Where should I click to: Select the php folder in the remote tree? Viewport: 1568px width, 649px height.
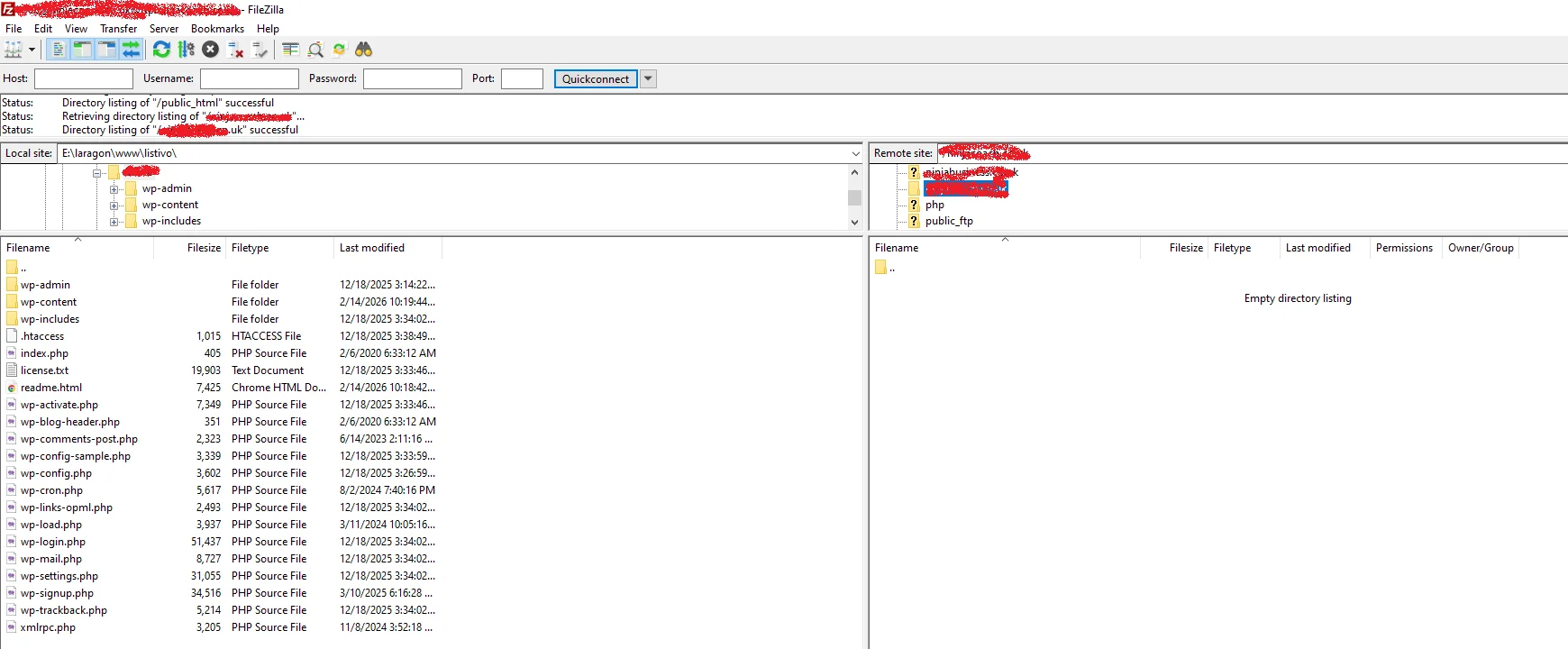934,205
